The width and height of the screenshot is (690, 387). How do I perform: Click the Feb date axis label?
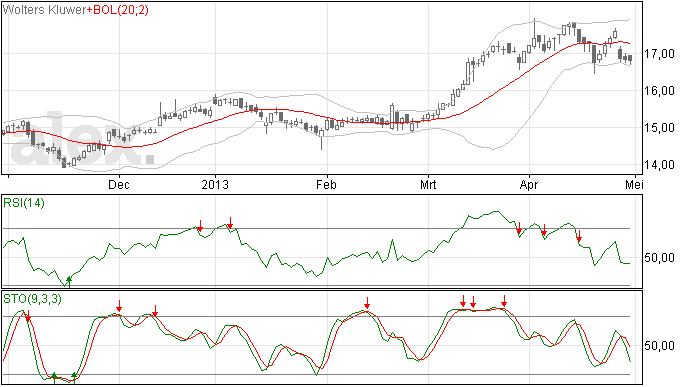[326, 184]
